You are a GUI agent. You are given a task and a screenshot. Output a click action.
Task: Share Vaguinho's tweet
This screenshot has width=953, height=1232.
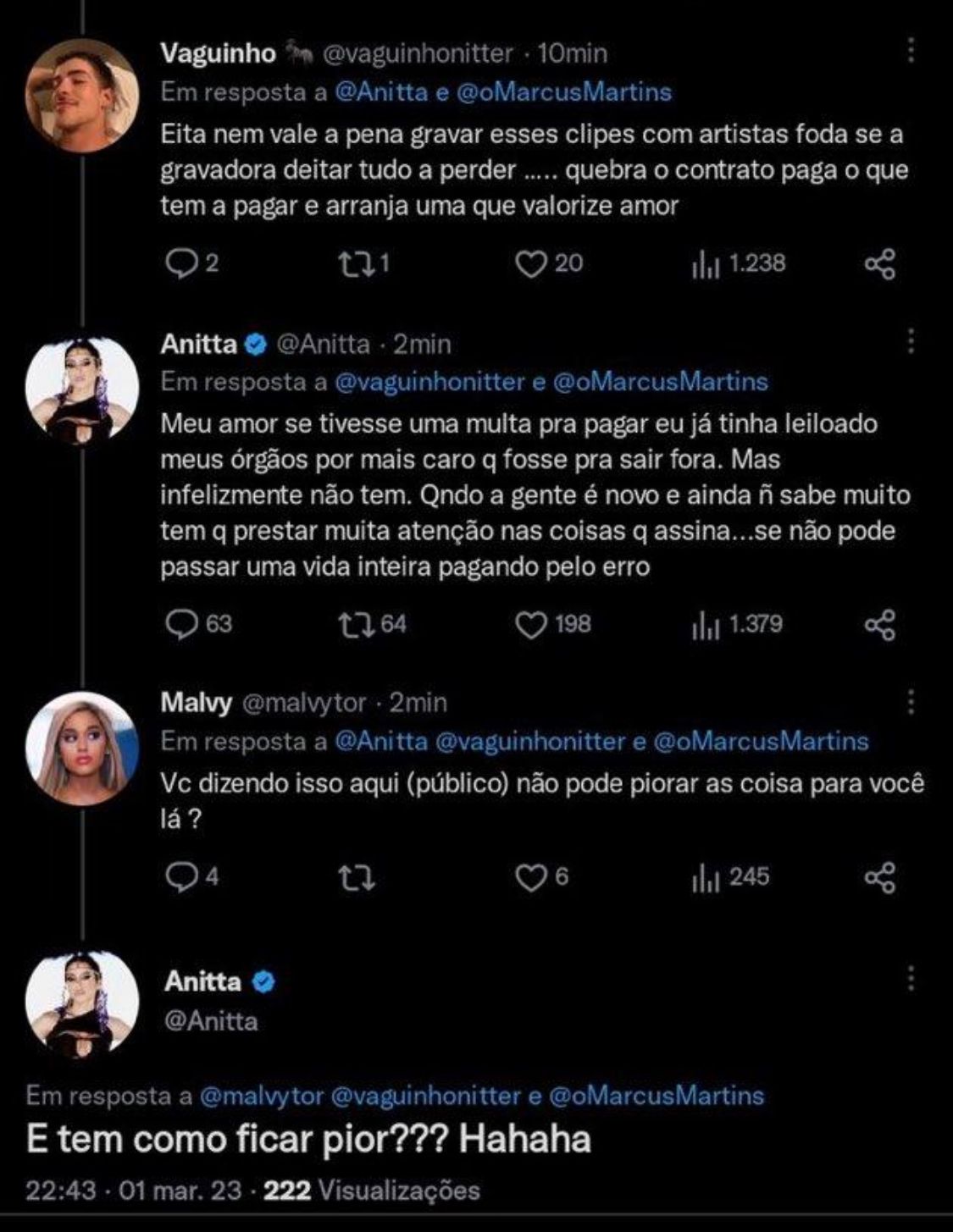pos(880,264)
